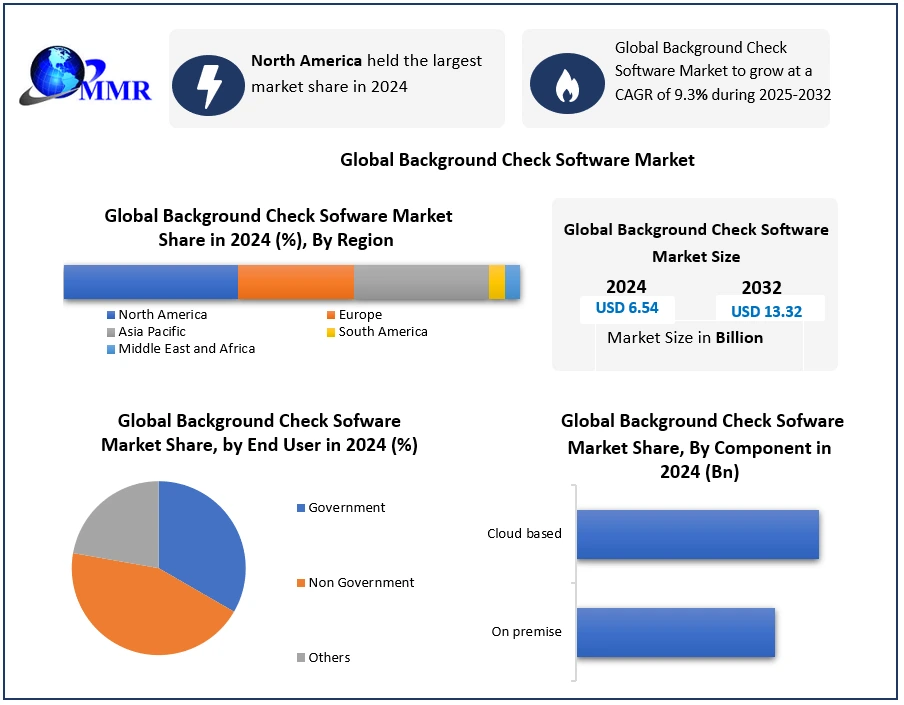Select the On premise bar
The width and height of the screenshot is (904, 705).
point(675,632)
